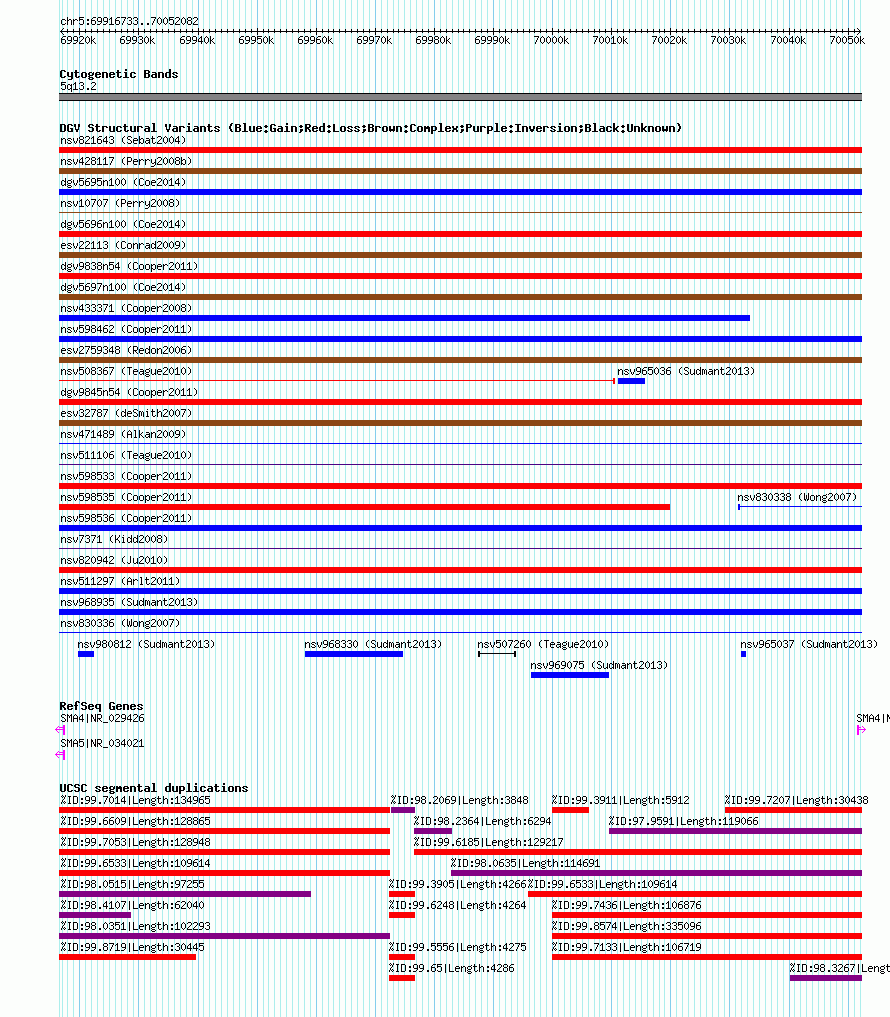Select the 5q13.2 cytogenetic band bar
Screen dimensions: 890x1017
tap(461, 97)
